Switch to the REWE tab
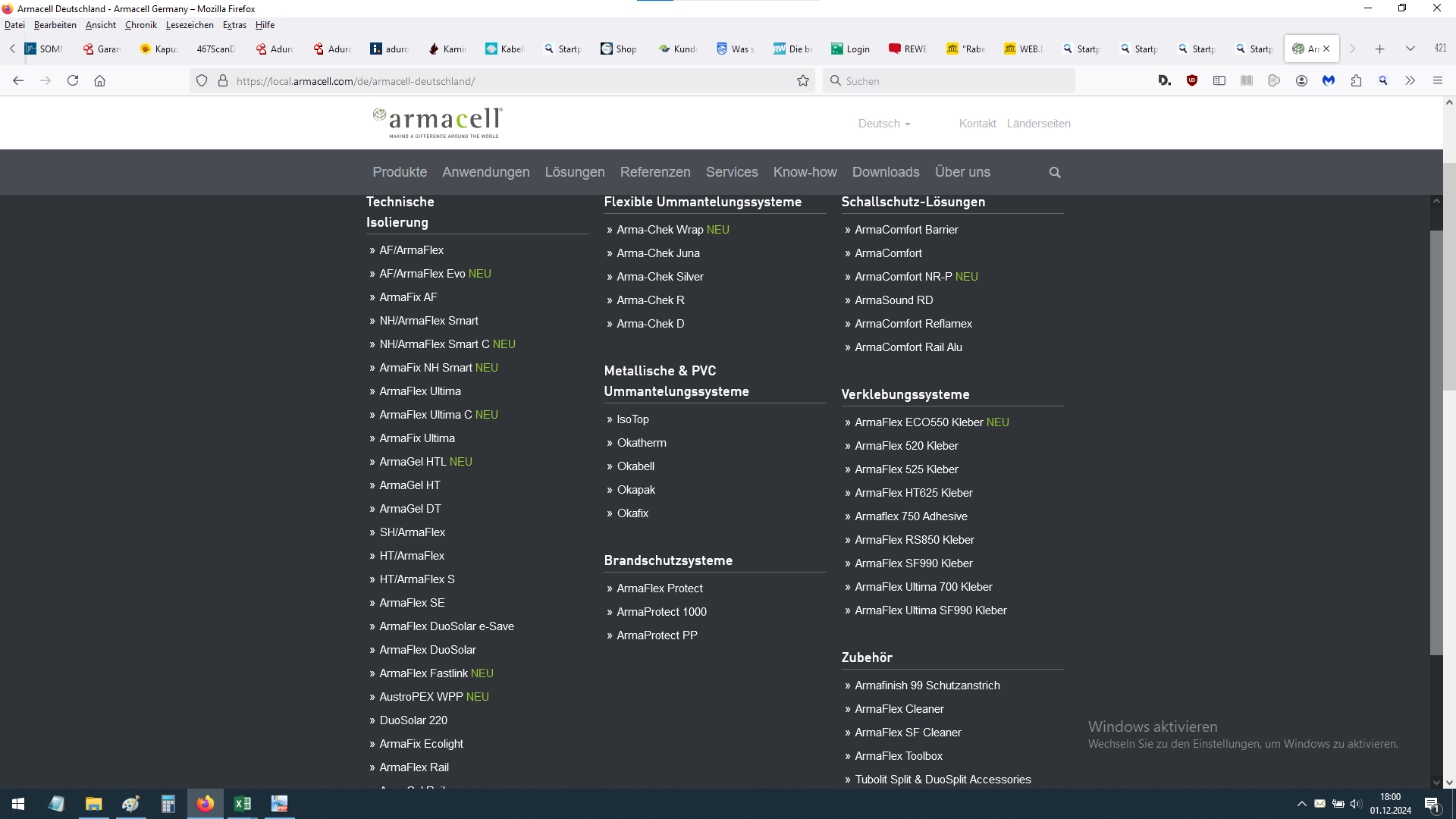Image resolution: width=1456 pixels, height=819 pixels. [x=908, y=49]
